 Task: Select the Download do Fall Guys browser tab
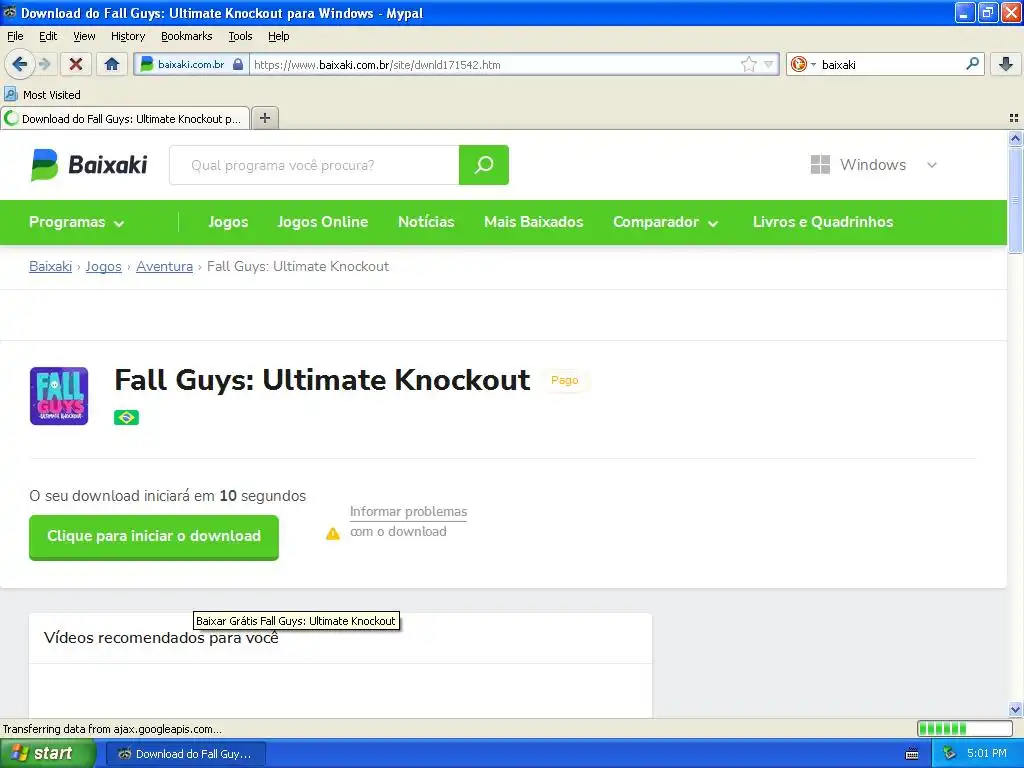pyautogui.click(x=125, y=118)
